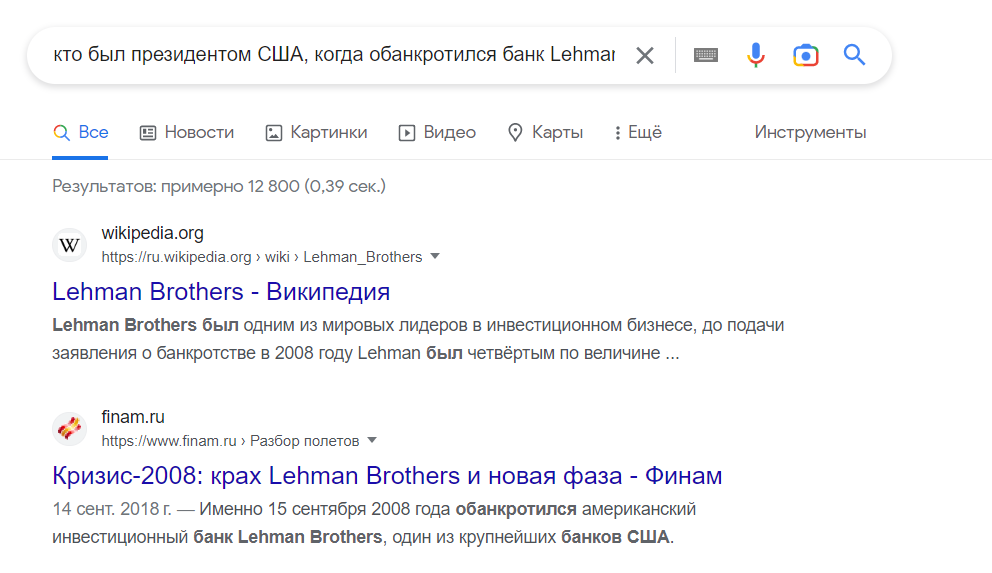This screenshot has width=992, height=573.
Task: Open the Карты tab
Action: (x=545, y=132)
